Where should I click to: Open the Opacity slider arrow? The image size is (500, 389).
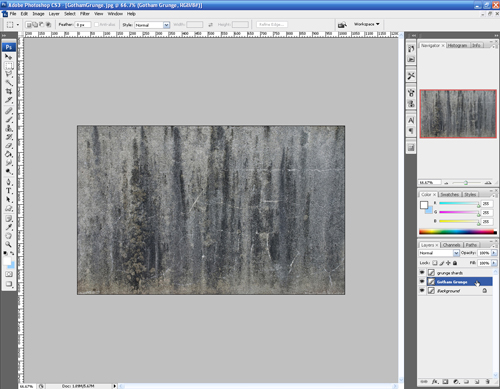coord(494,253)
